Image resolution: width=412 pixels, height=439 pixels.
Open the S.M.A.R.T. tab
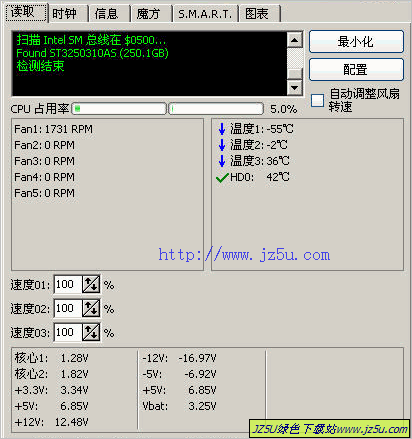[205, 14]
